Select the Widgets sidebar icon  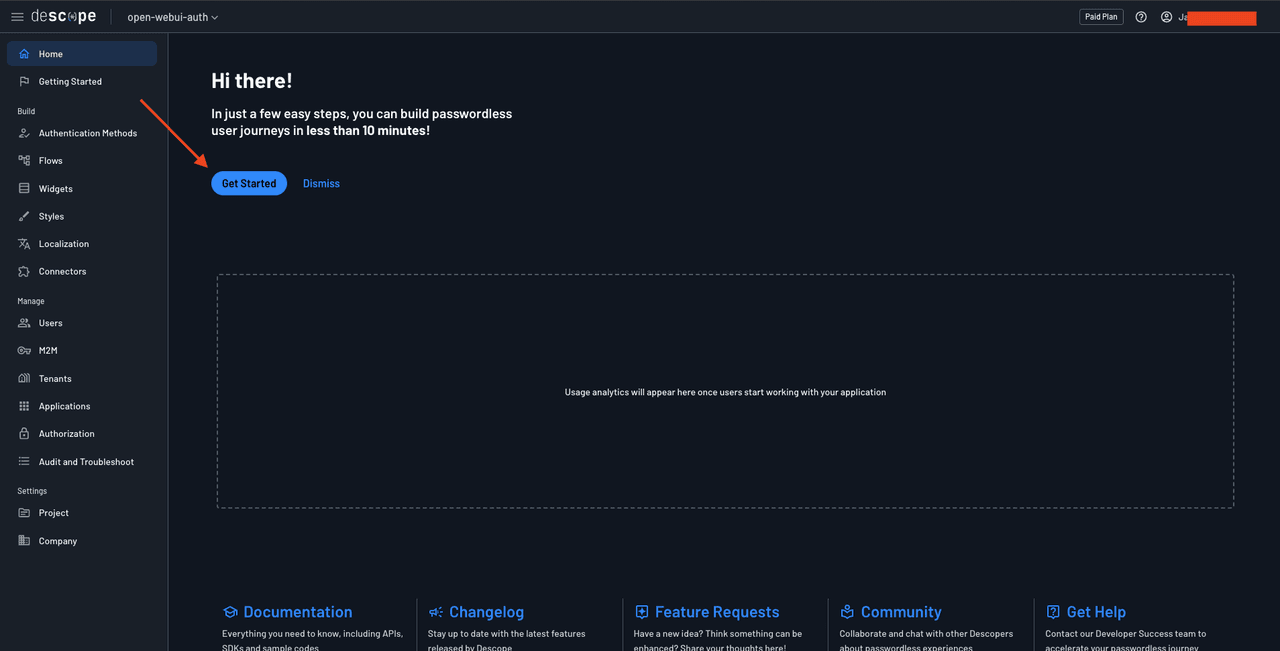[x=23, y=188]
